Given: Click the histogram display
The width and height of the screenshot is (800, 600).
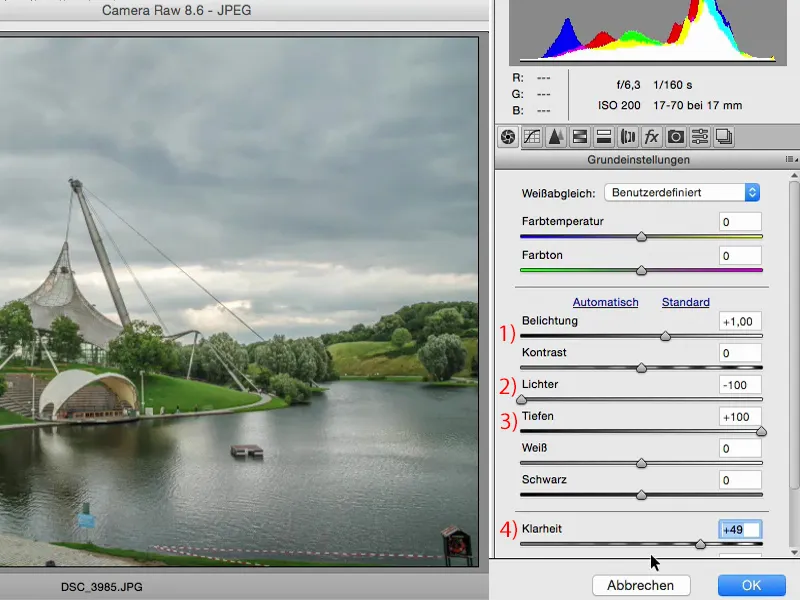Looking at the screenshot, I should point(648,32).
